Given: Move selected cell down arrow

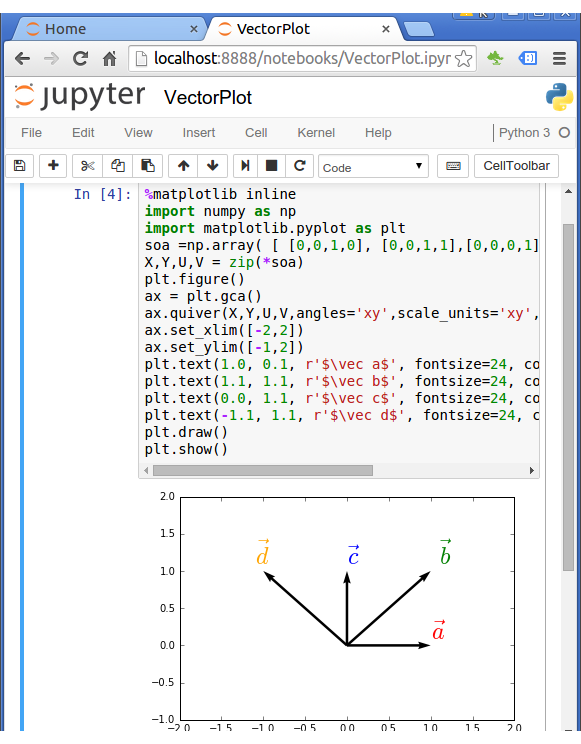Looking at the screenshot, I should pos(213,166).
